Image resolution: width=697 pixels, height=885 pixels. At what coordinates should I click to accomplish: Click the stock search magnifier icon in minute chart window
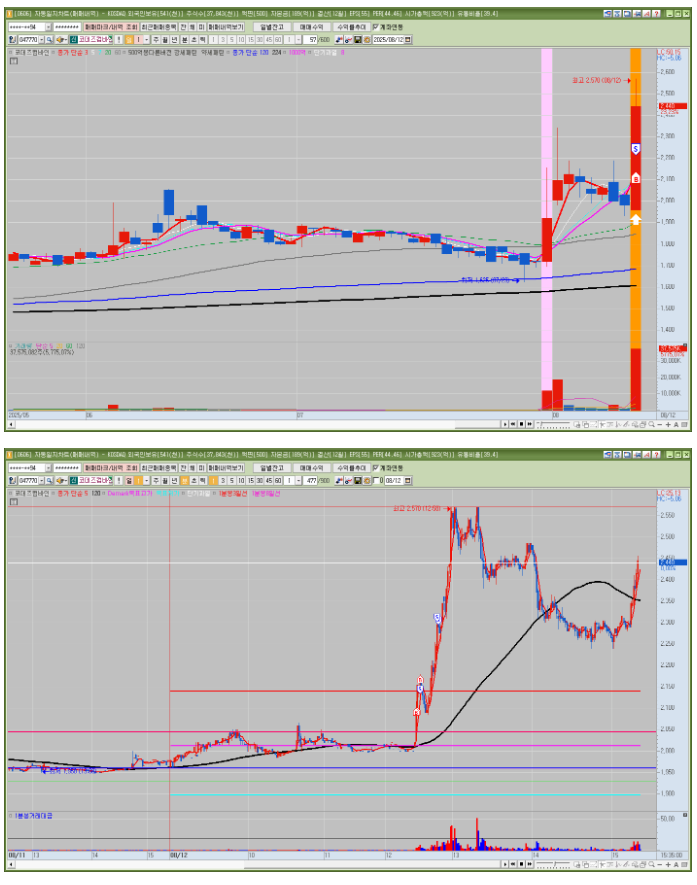49,480
